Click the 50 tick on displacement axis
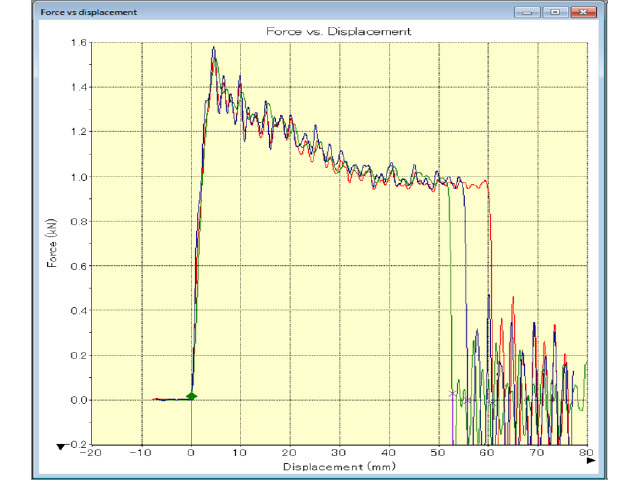The height and width of the screenshot is (480, 640). pos(439,454)
